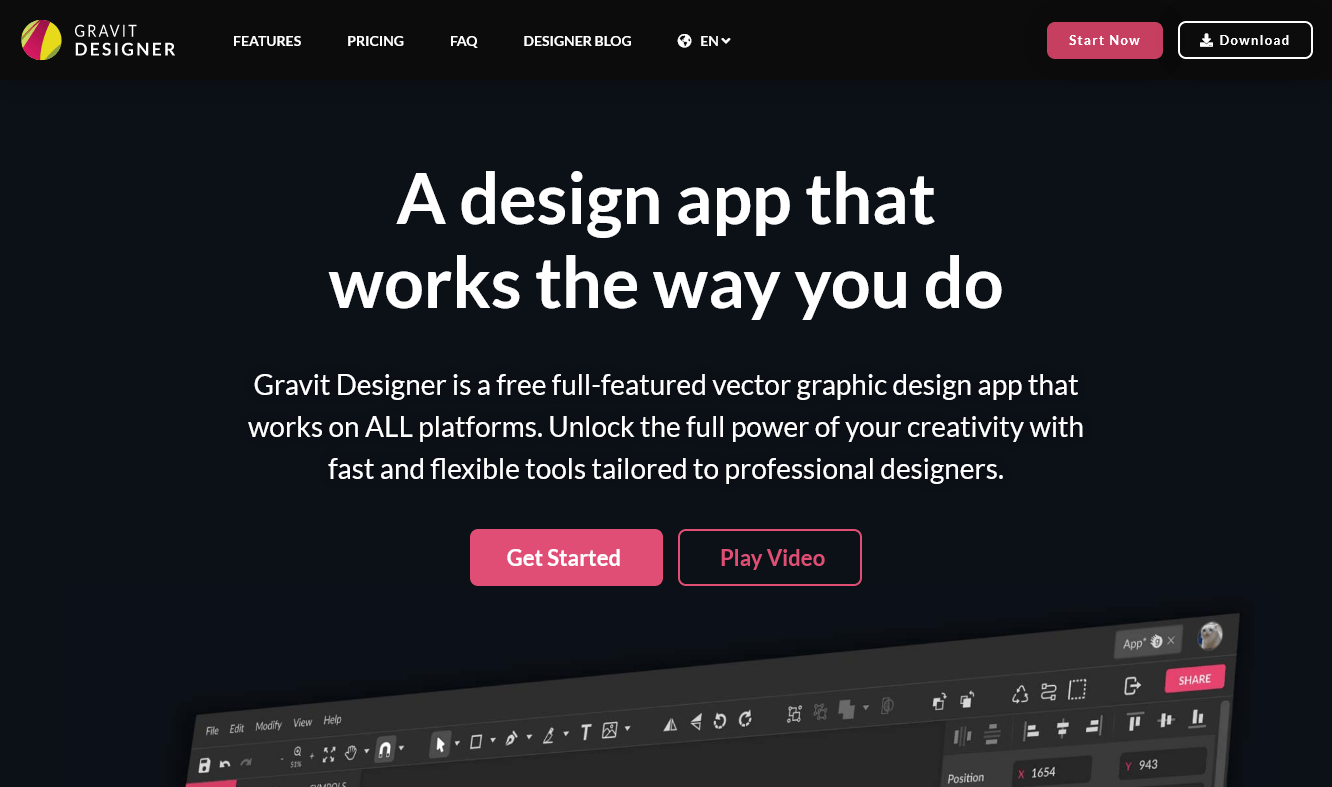Open the EN language dropdown
1332x787 pixels.
tap(704, 41)
